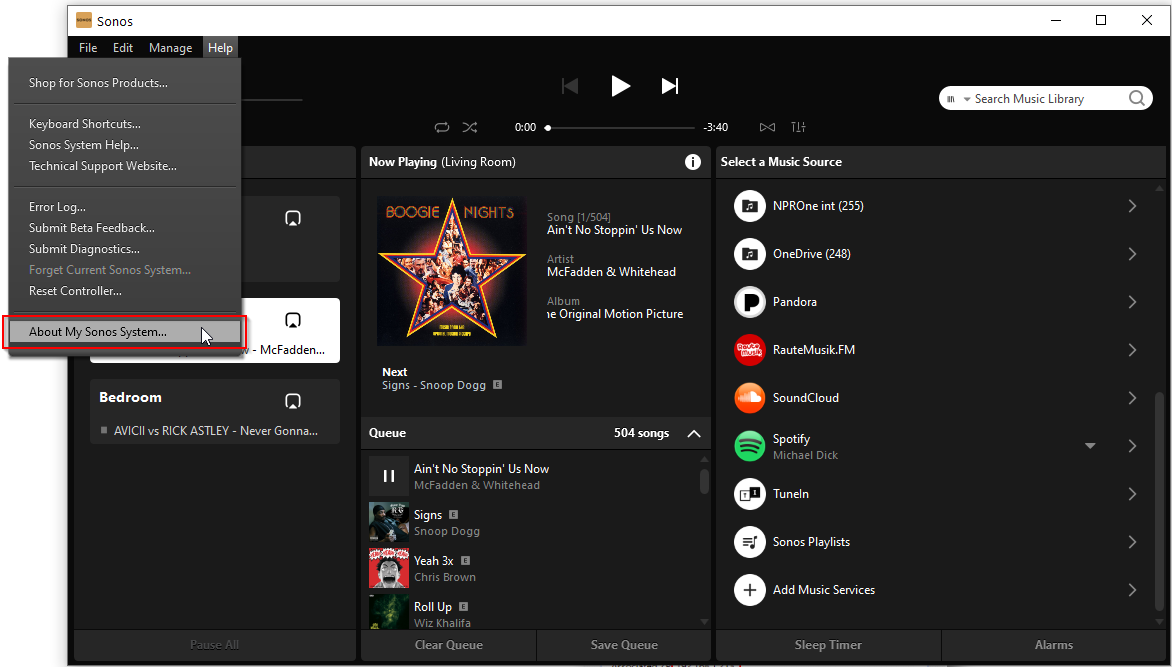Open the Edit menu
The height and width of the screenshot is (667, 1172).
[x=123, y=48]
